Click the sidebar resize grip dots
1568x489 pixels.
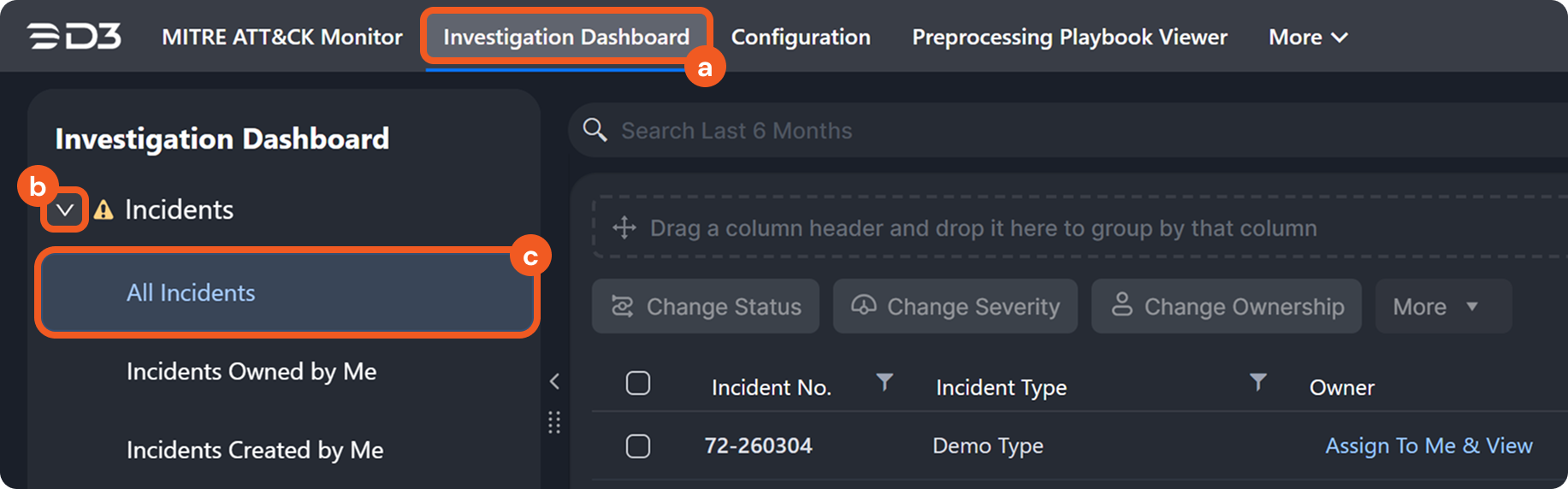click(x=554, y=422)
